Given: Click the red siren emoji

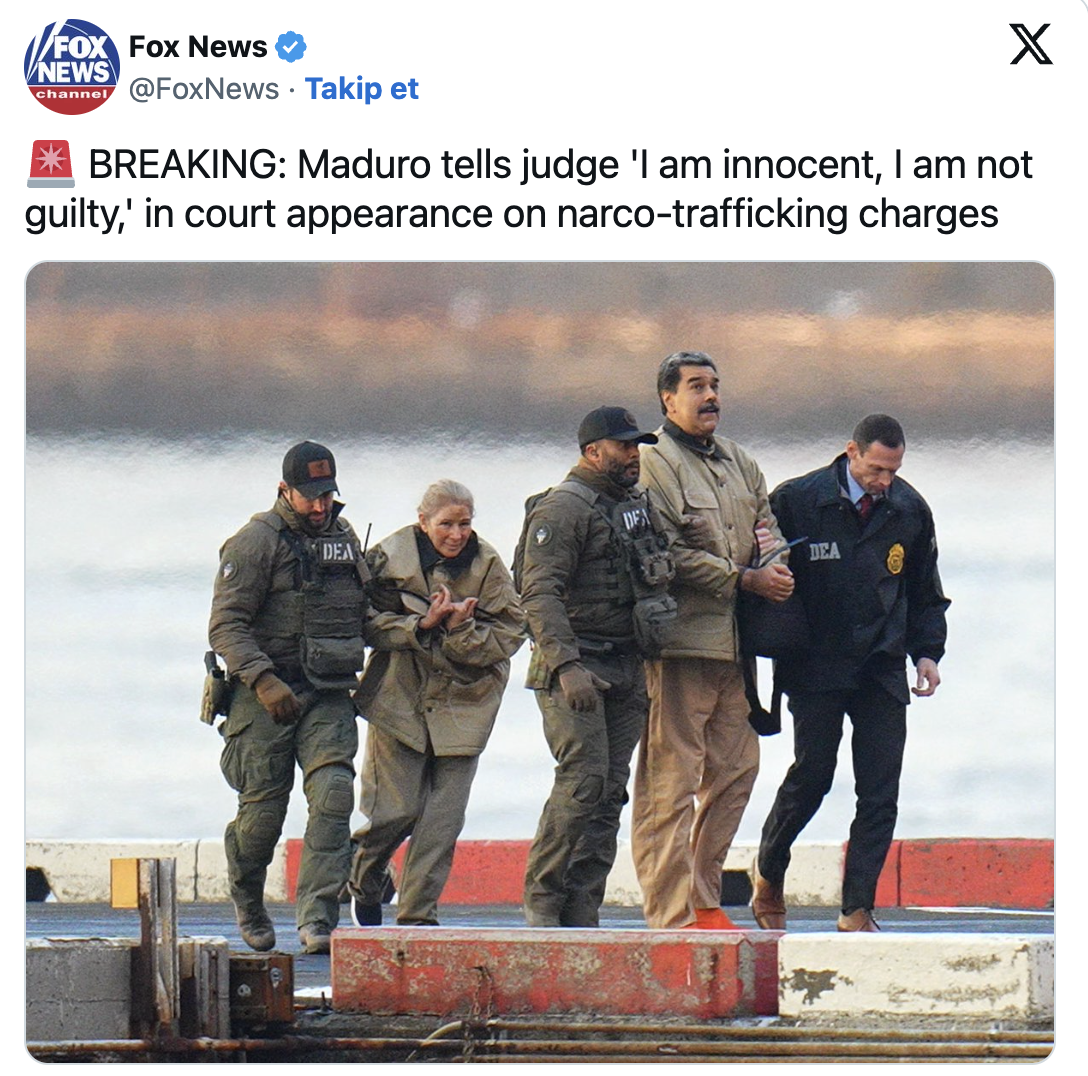Looking at the screenshot, I should (x=51, y=164).
